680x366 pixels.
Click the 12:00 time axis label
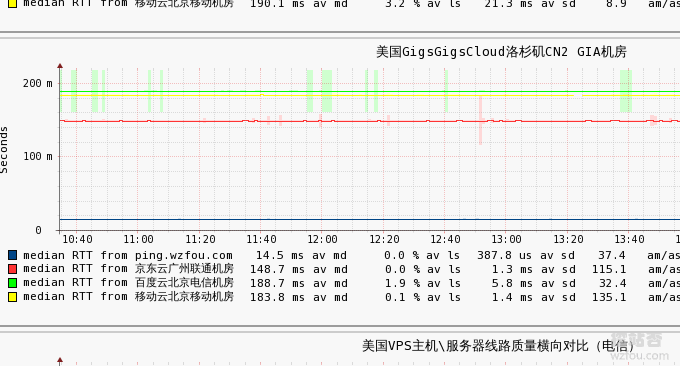[x=322, y=239]
